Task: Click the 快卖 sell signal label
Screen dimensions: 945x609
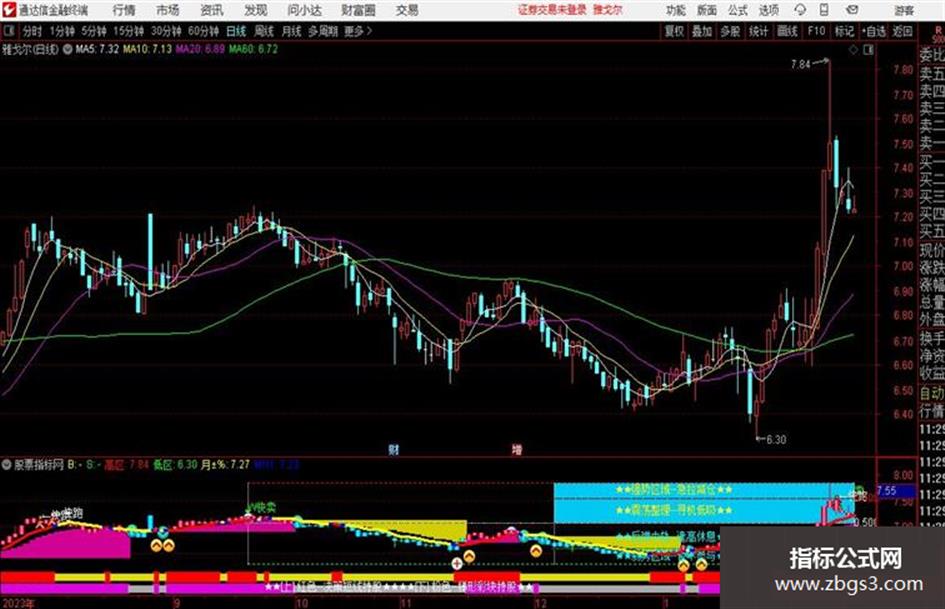Action: coord(263,508)
